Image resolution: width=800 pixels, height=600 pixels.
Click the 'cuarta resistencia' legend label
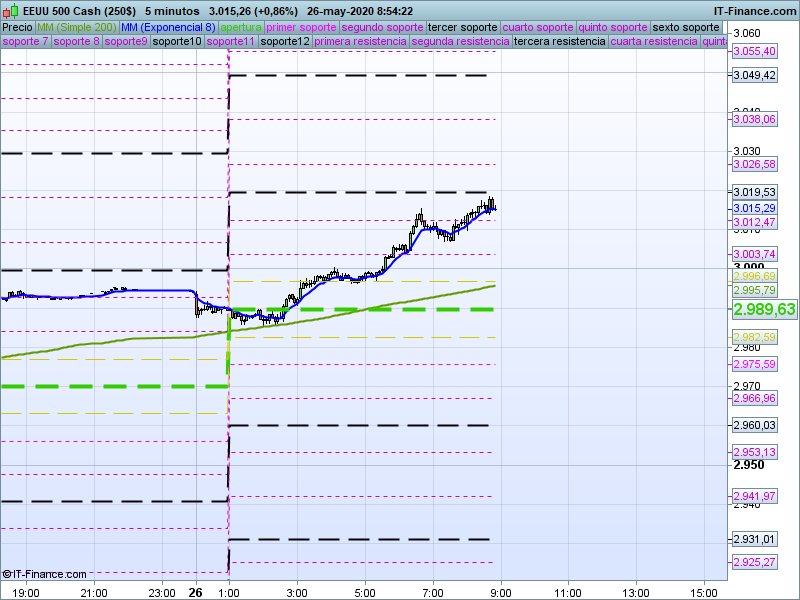[x=653, y=42]
